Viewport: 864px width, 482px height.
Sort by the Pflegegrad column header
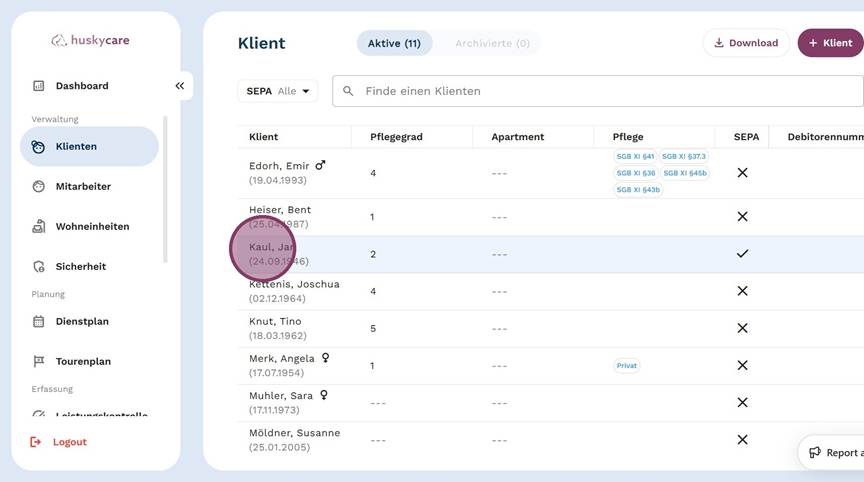click(x=396, y=137)
